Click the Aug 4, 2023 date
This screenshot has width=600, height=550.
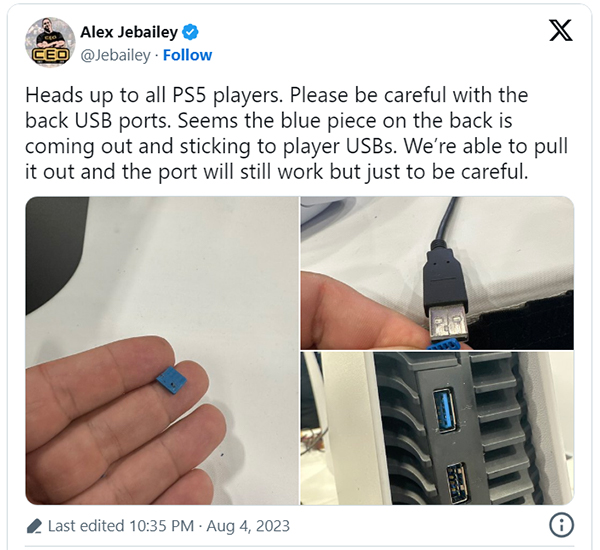click(x=248, y=526)
